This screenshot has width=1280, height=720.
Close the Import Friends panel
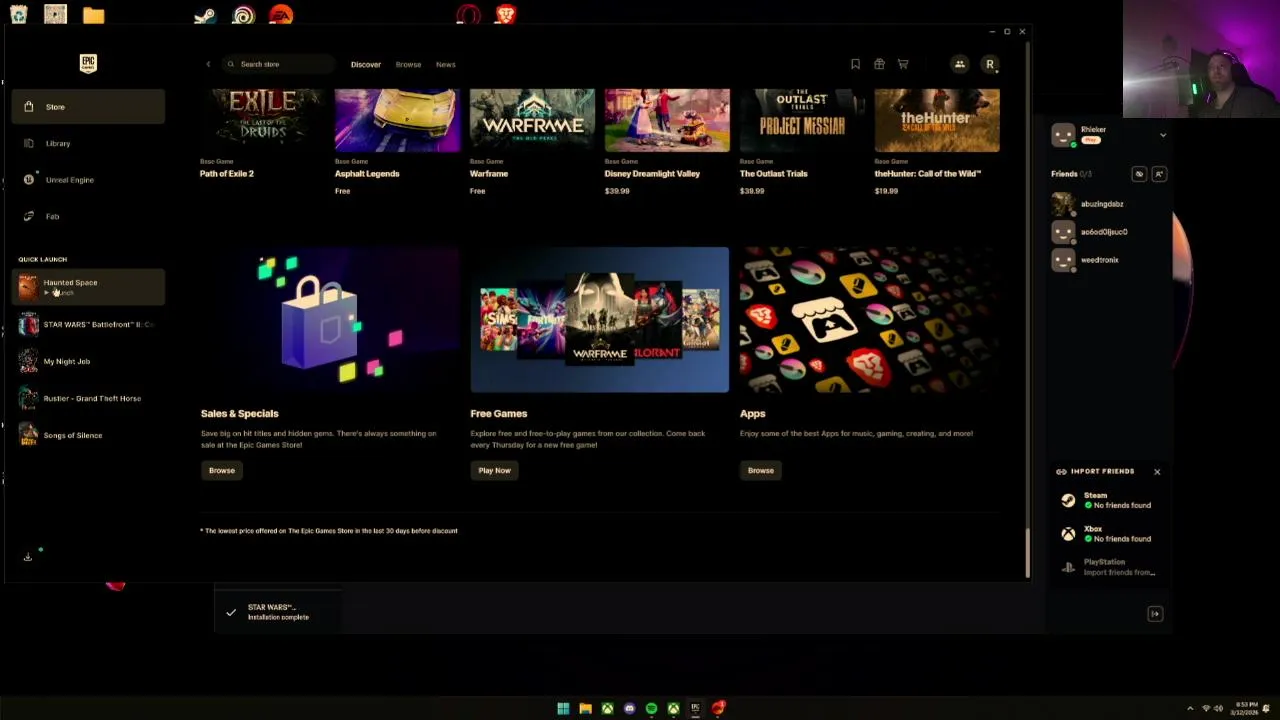tap(1157, 471)
